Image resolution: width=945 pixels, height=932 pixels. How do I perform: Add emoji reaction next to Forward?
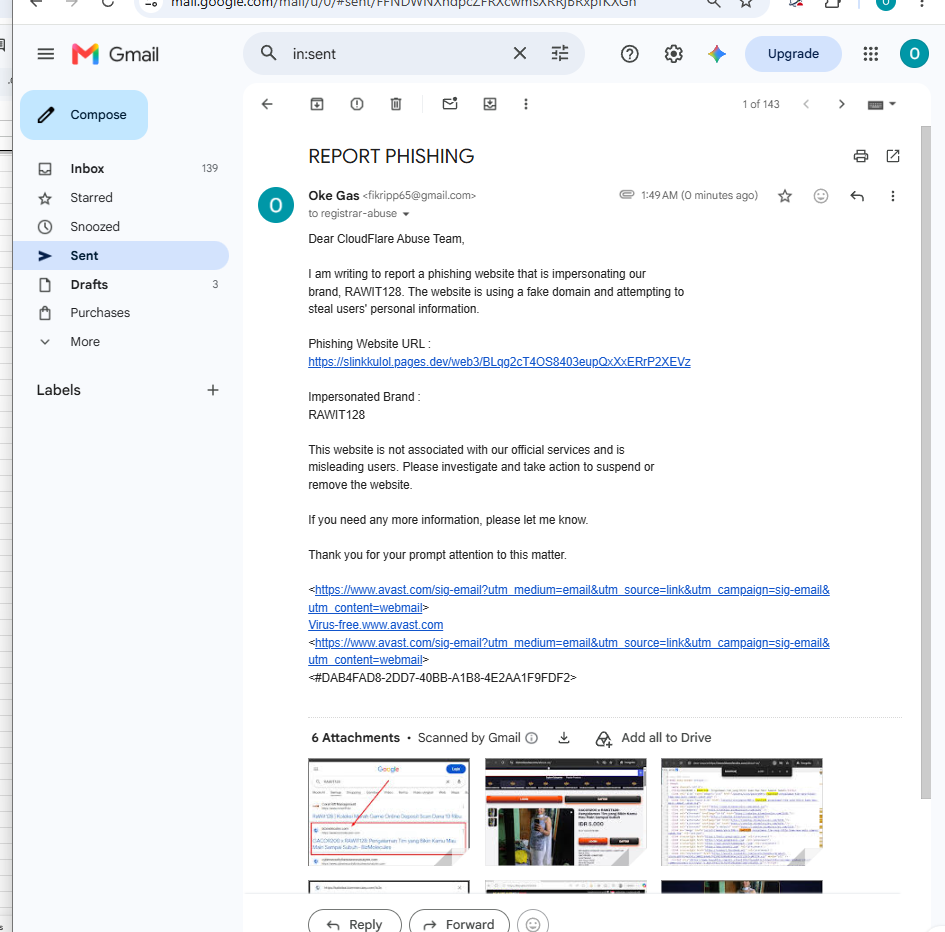(533, 922)
